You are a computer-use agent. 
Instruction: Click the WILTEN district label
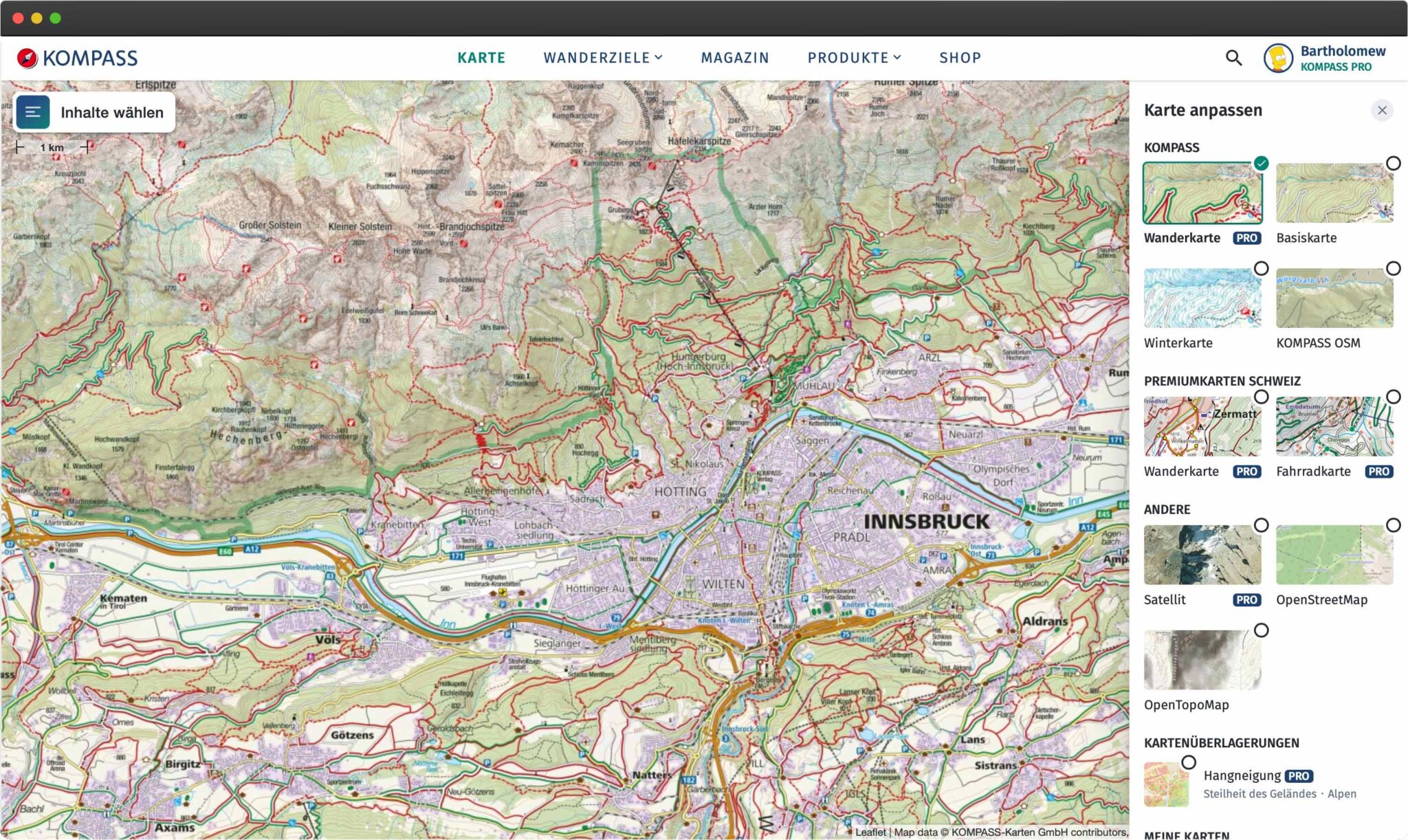click(723, 584)
